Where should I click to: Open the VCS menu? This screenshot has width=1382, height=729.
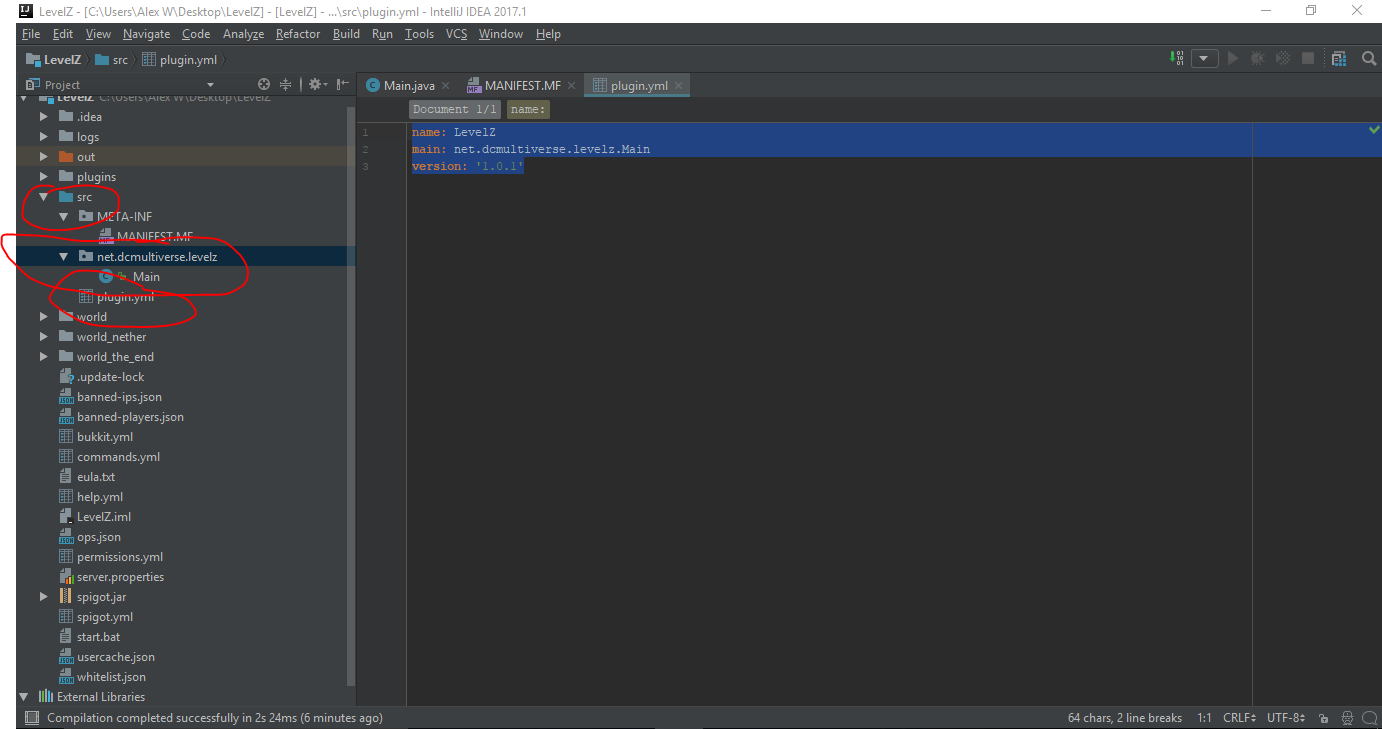456,33
